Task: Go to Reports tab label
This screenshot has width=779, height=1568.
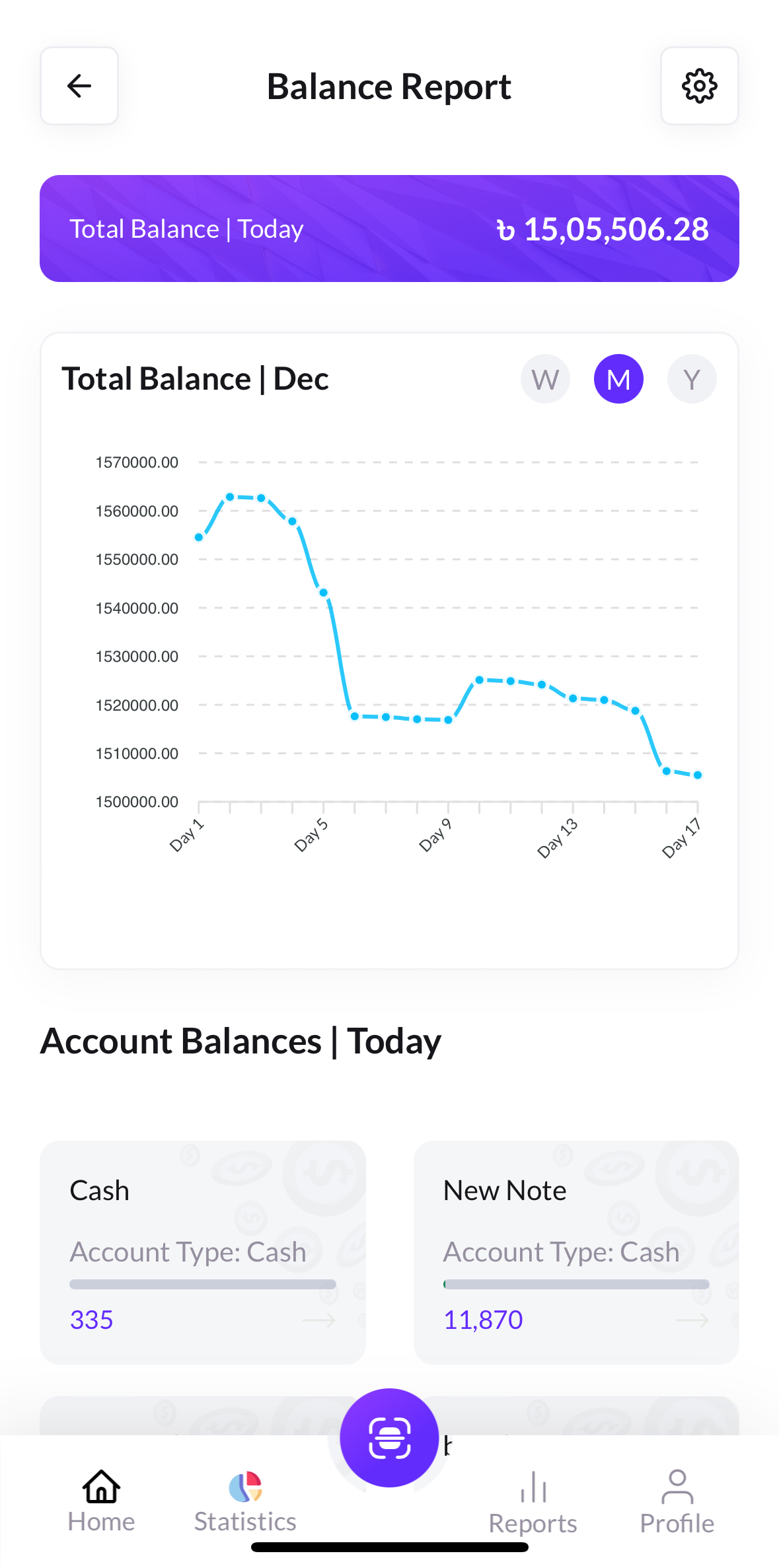Action: click(533, 1524)
